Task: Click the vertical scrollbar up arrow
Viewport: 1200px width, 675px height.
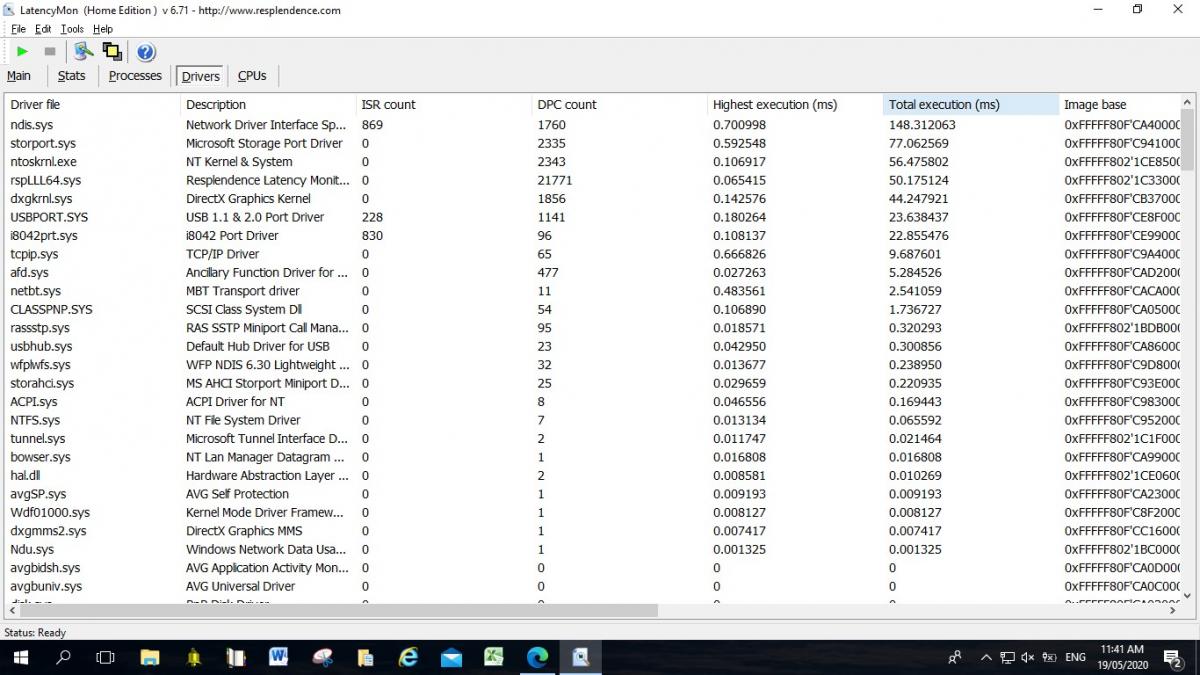Action: click(x=1188, y=102)
